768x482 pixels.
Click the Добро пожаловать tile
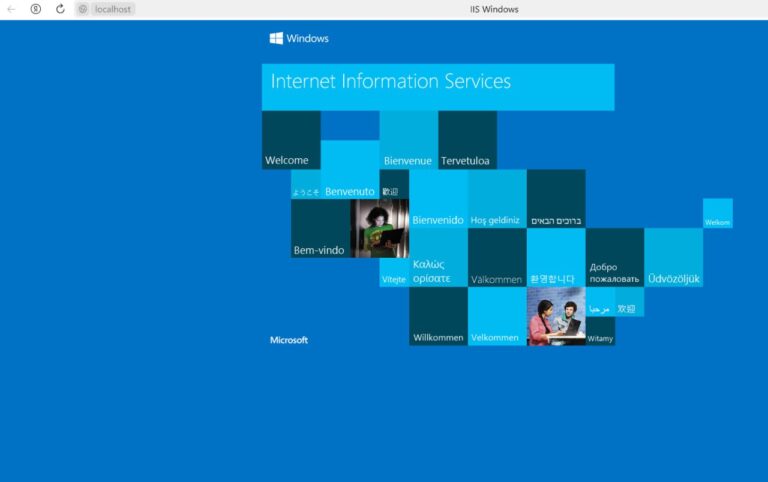(615, 258)
